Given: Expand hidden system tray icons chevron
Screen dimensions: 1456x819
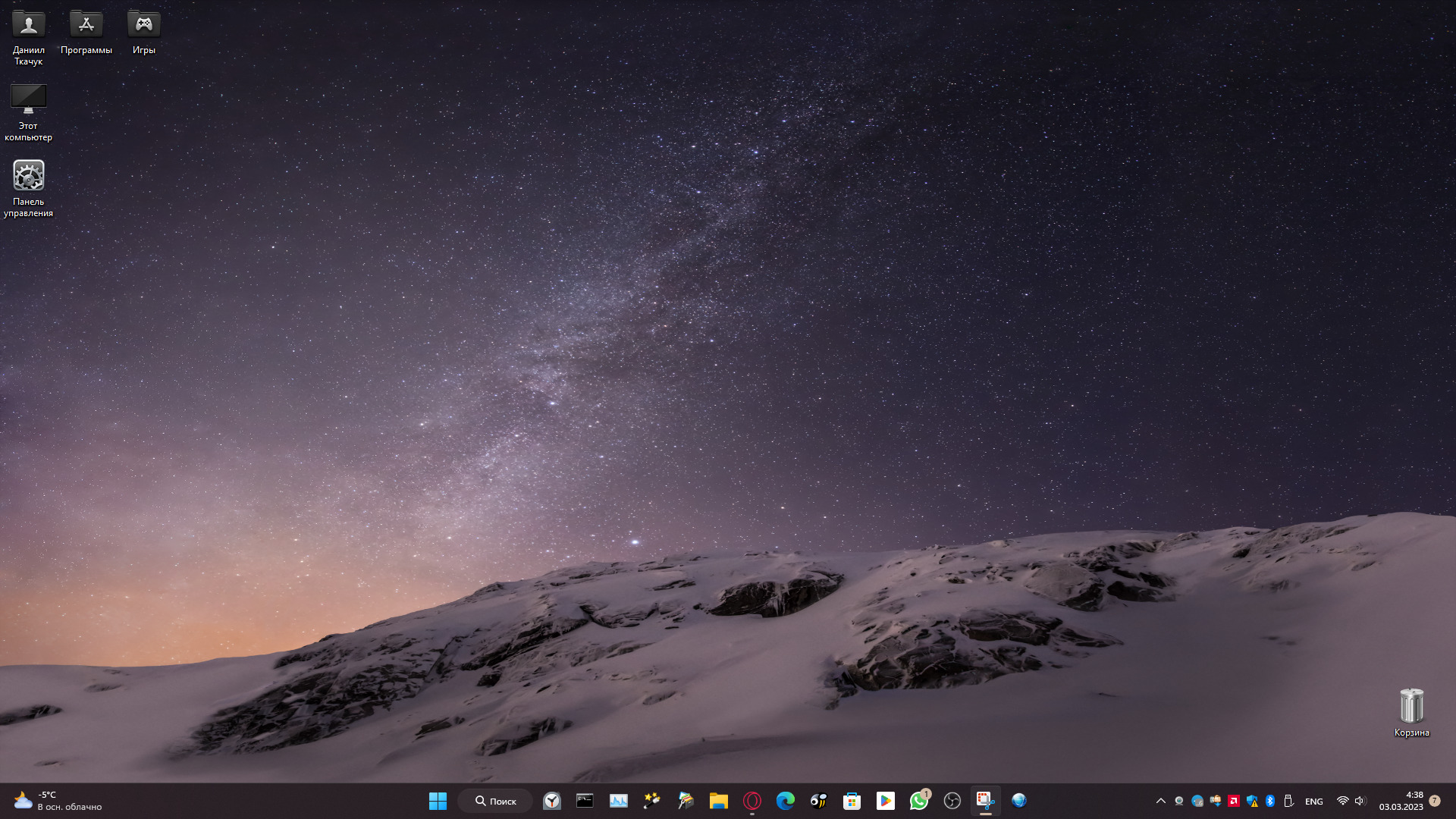Looking at the screenshot, I should [x=1160, y=801].
